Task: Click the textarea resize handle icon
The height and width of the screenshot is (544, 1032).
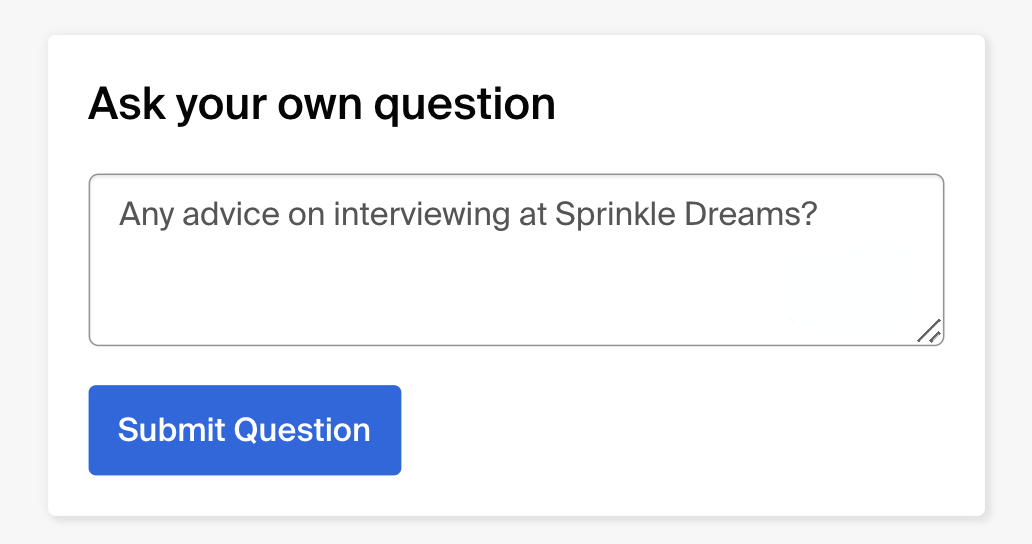Action: 930,331
